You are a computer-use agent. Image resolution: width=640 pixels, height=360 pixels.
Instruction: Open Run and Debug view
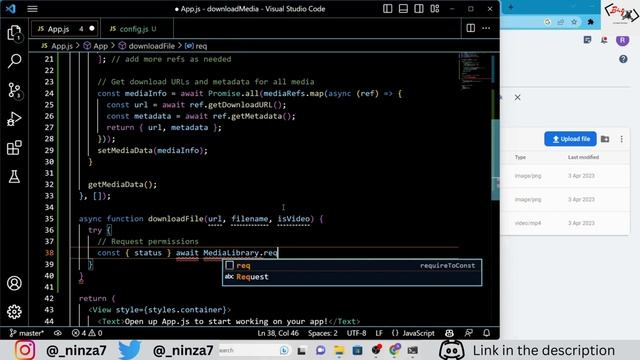click(x=14, y=119)
